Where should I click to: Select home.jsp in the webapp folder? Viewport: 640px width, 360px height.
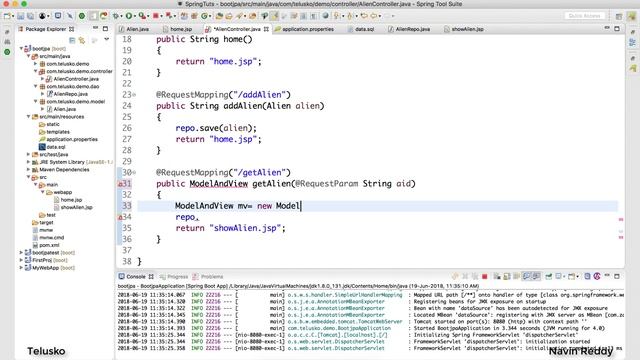pyautogui.click(x=71, y=200)
